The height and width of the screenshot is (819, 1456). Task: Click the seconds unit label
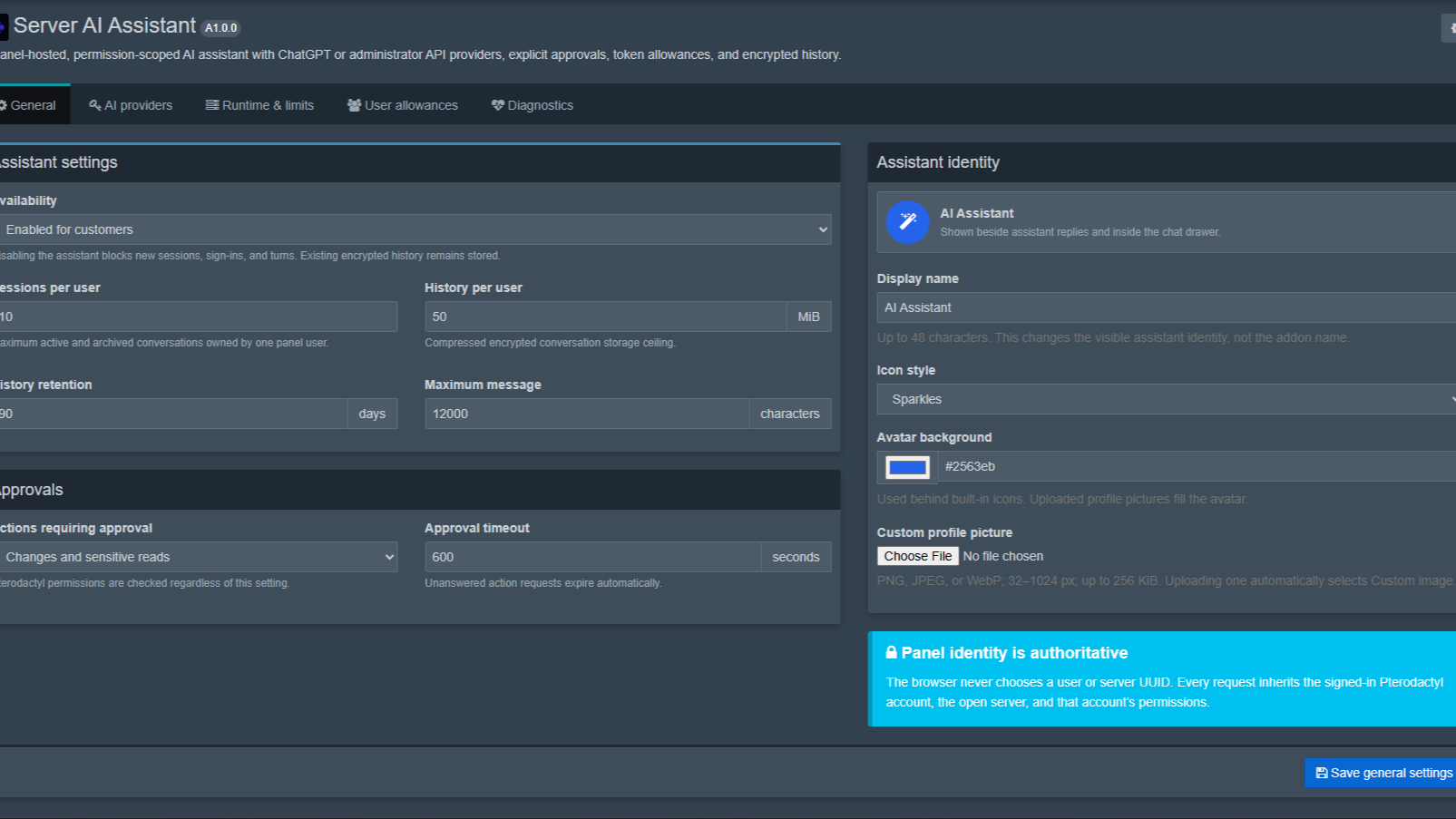796,557
